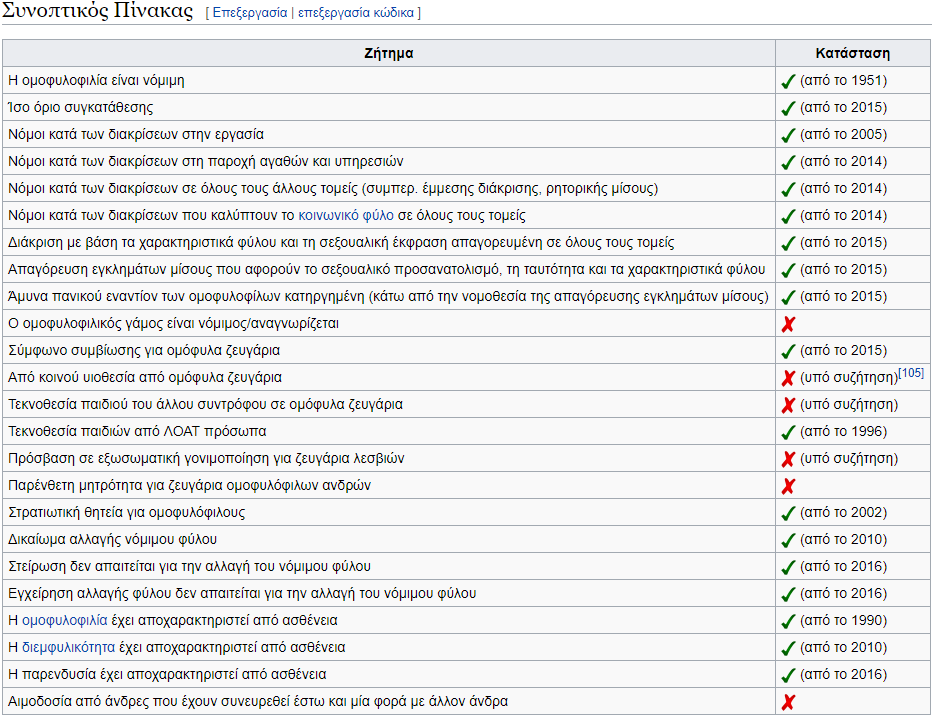This screenshot has height=719, width=932.
Task: Click the red X for Αιμοδοσία row
Action: [x=788, y=702]
